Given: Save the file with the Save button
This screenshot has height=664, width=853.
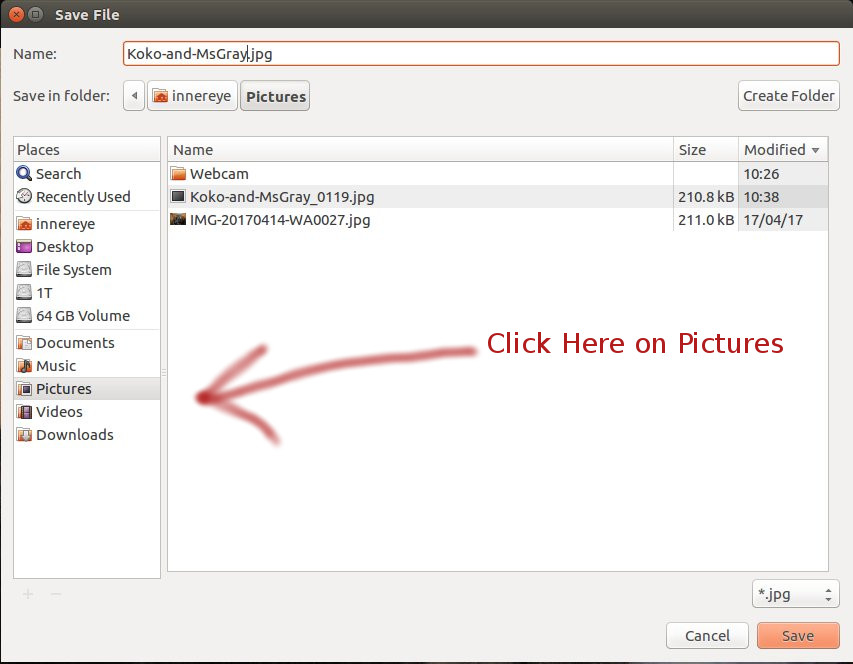Looking at the screenshot, I should (798, 635).
